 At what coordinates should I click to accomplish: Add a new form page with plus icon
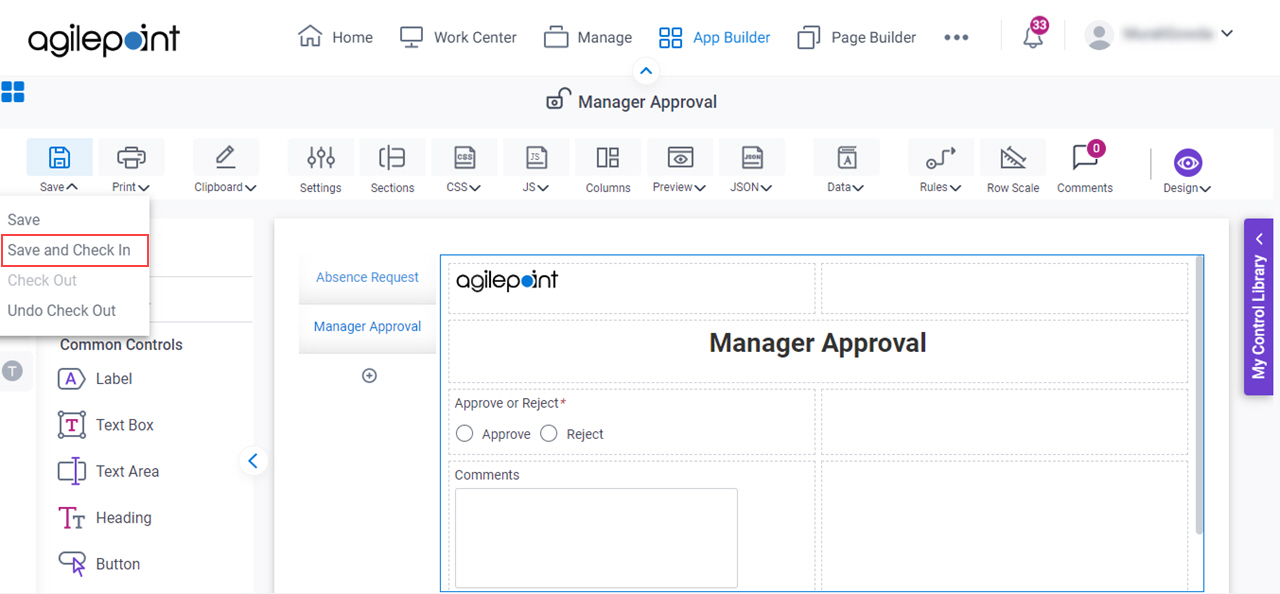click(369, 376)
